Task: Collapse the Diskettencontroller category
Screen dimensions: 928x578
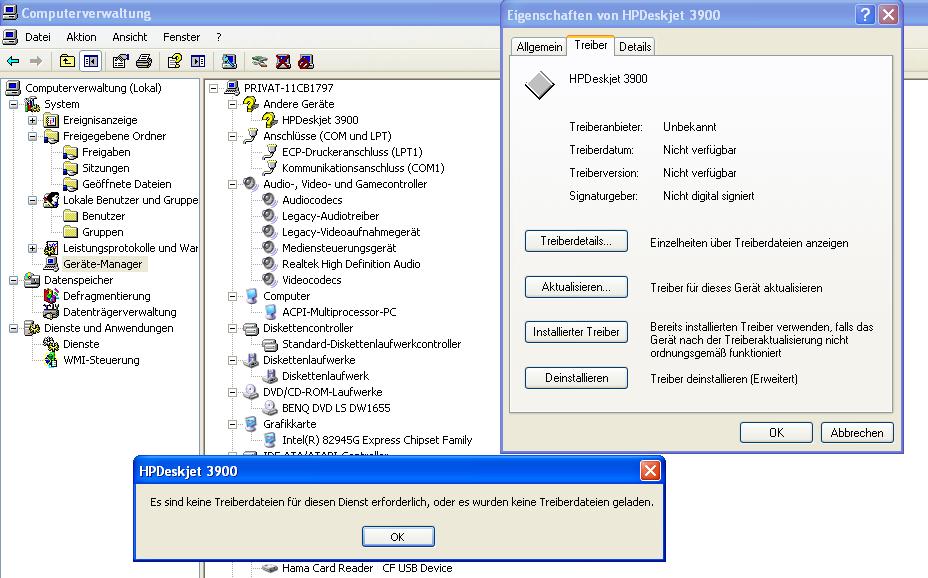Action: [x=233, y=328]
